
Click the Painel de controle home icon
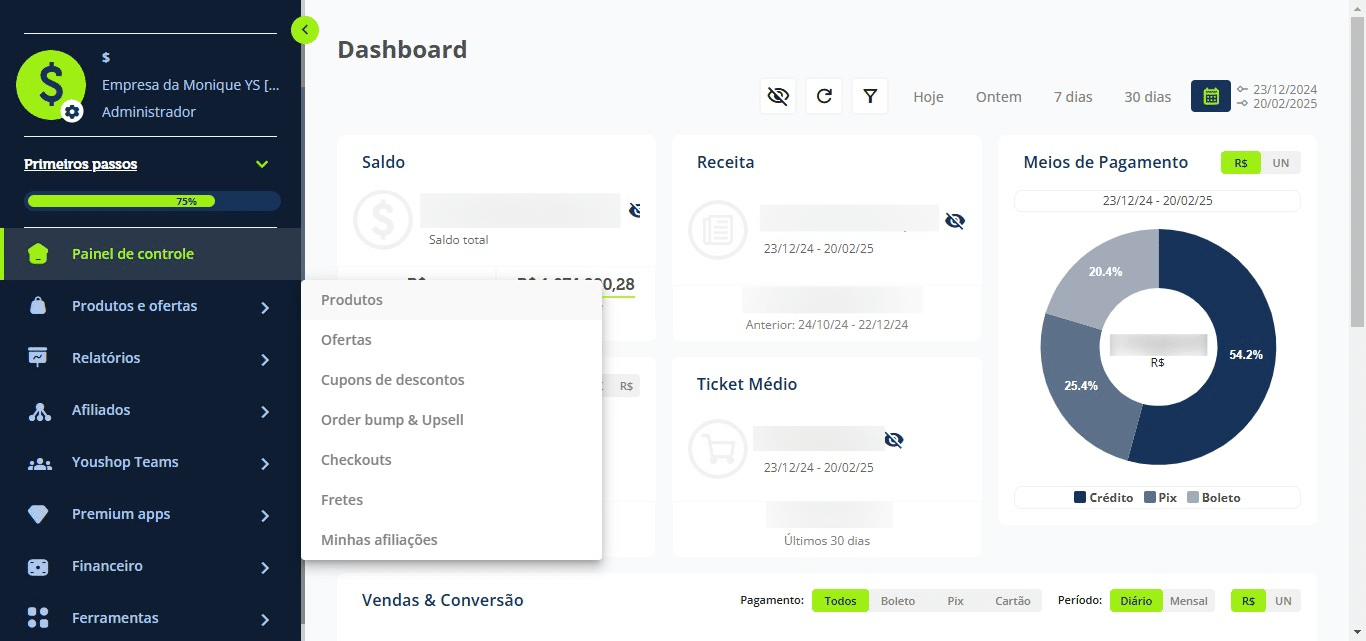click(38, 254)
